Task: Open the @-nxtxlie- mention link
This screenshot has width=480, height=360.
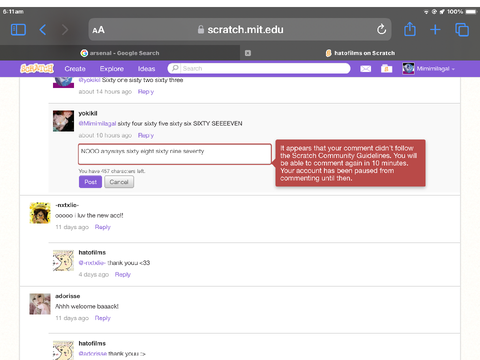Action: tap(92, 263)
